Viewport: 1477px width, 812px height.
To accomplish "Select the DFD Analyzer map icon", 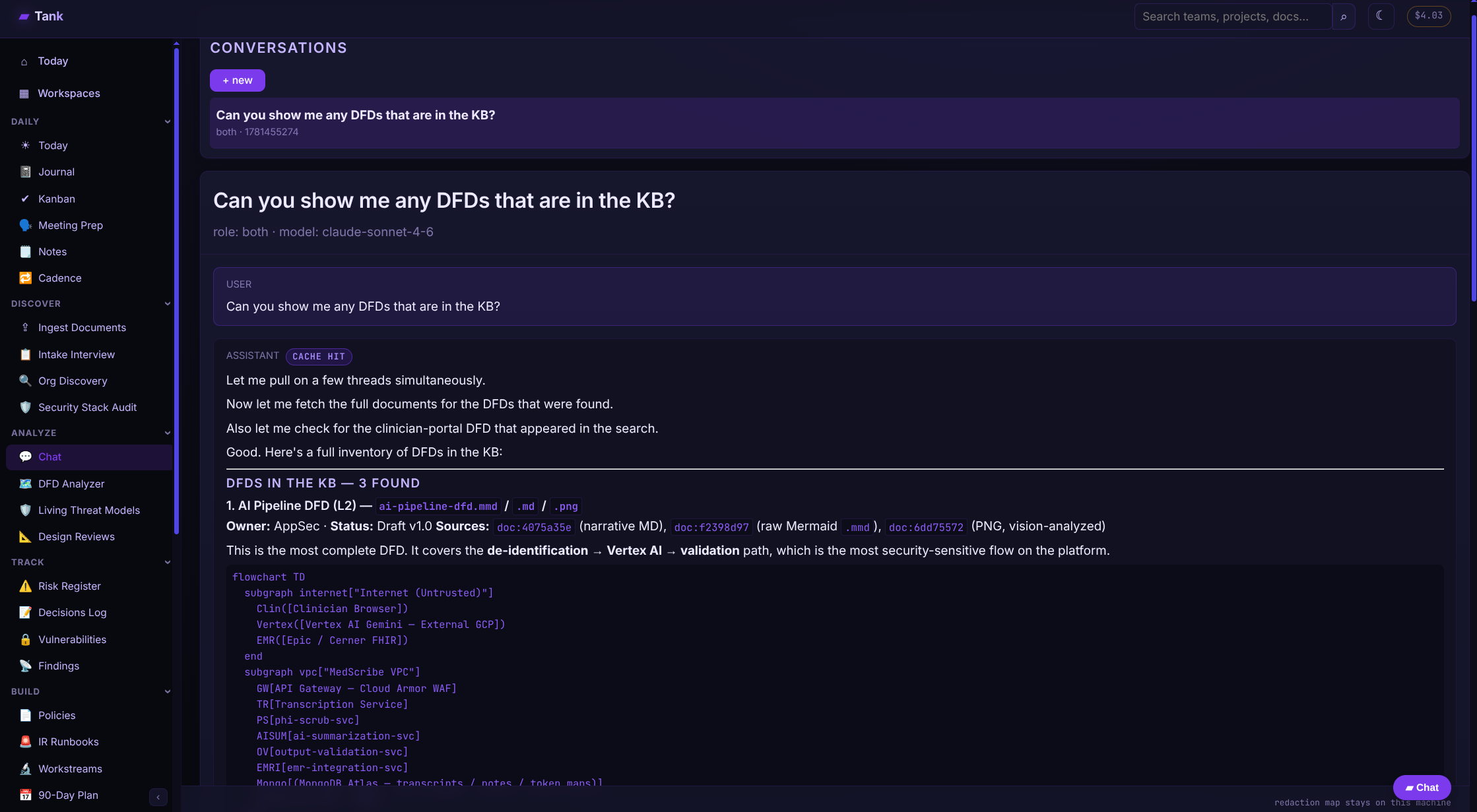I will pos(25,484).
